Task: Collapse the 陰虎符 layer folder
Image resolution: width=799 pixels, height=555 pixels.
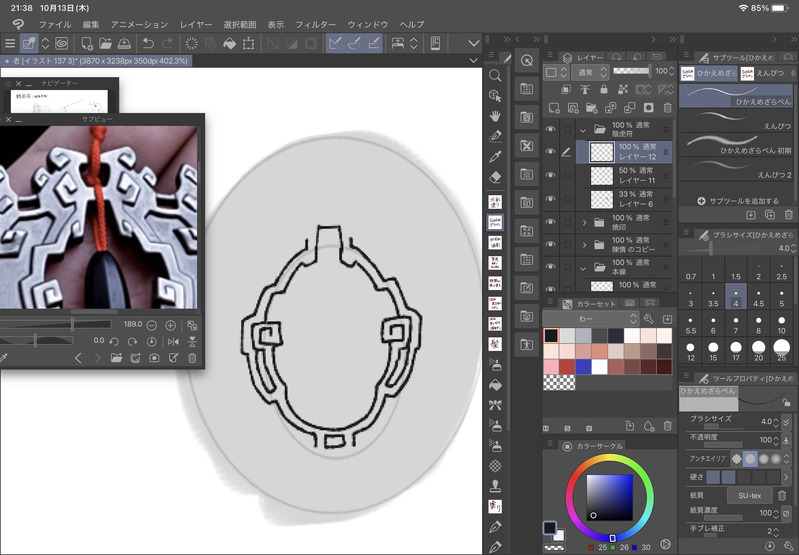Action: (584, 129)
